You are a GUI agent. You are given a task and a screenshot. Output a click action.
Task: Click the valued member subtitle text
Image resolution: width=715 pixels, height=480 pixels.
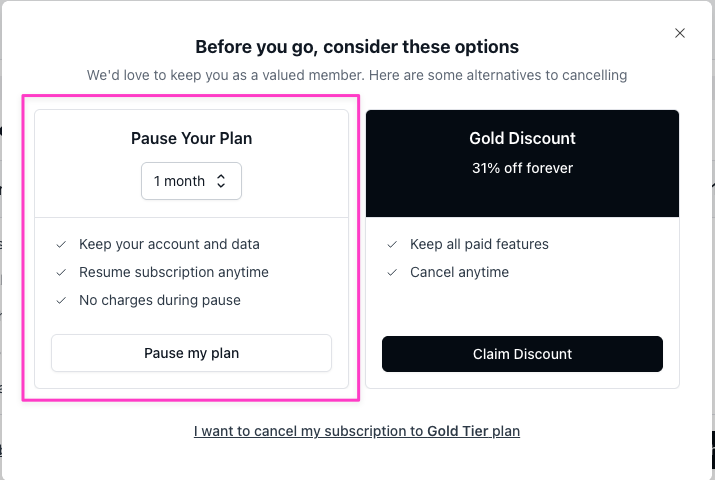click(x=357, y=75)
